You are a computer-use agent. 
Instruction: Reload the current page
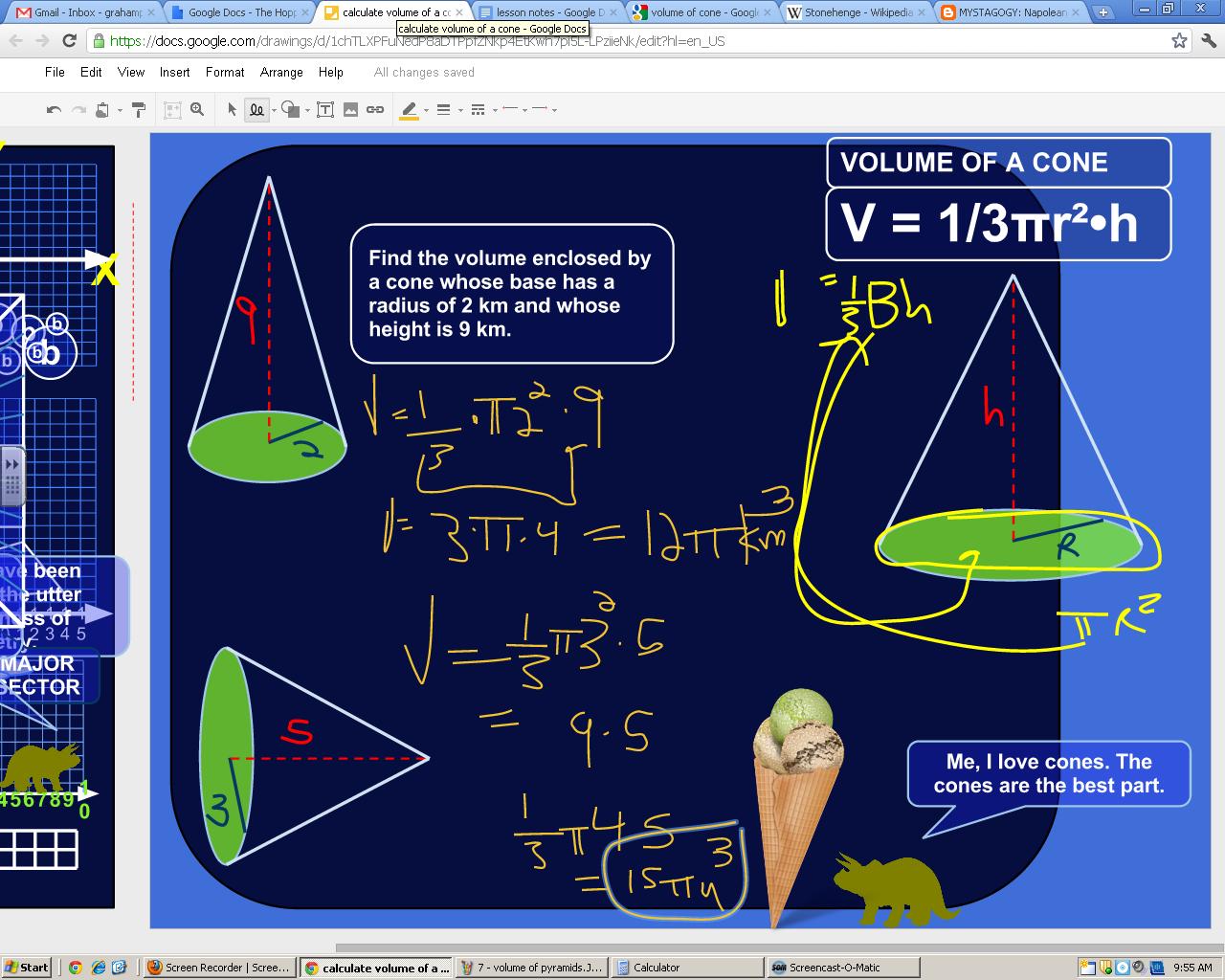pyautogui.click(x=69, y=41)
